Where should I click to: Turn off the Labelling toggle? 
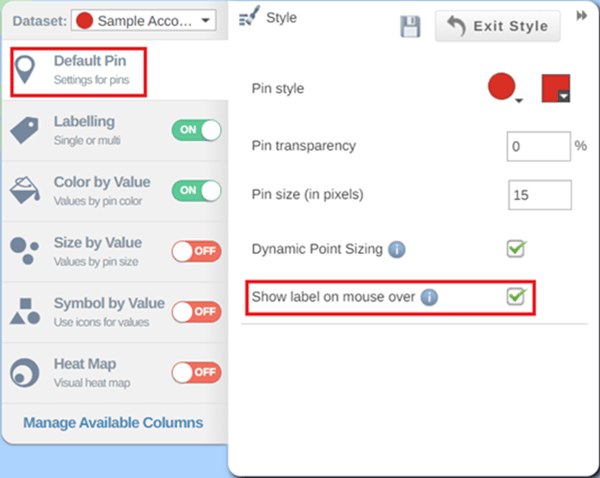pyautogui.click(x=196, y=130)
